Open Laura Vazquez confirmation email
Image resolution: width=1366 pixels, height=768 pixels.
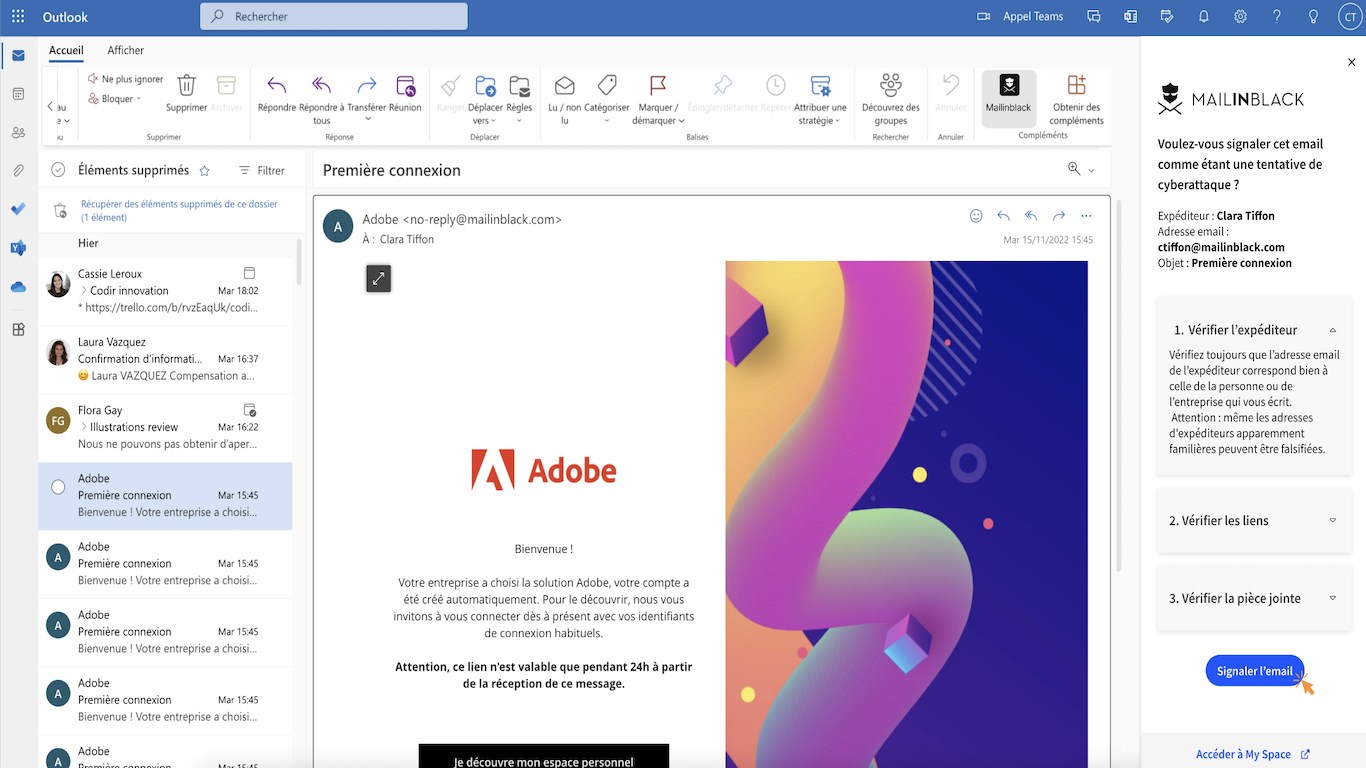(166, 359)
